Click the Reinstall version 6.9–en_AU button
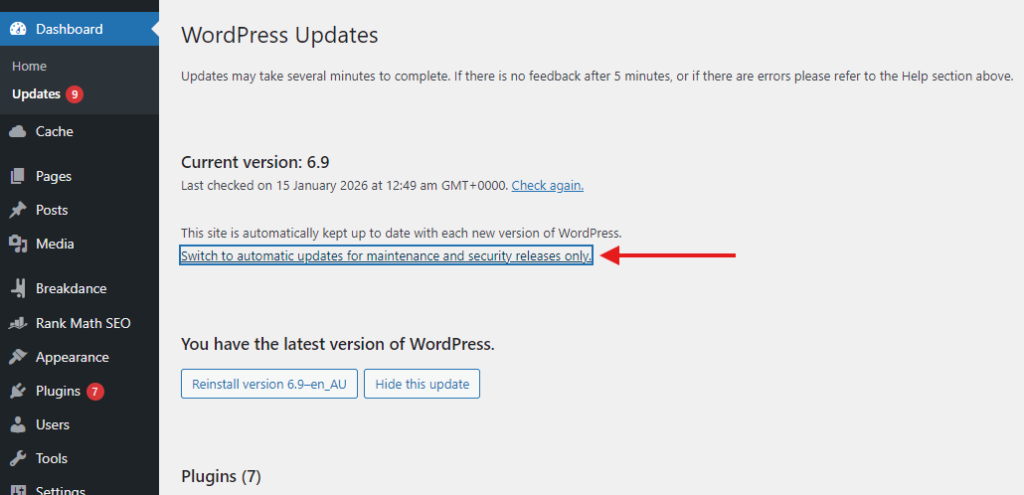The image size is (1024, 495). click(269, 384)
